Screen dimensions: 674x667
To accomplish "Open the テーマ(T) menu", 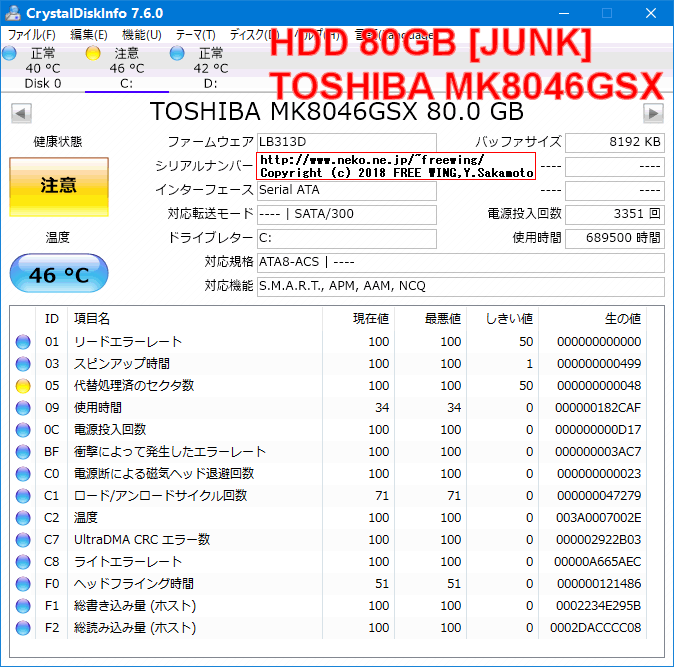I will pos(196,35).
